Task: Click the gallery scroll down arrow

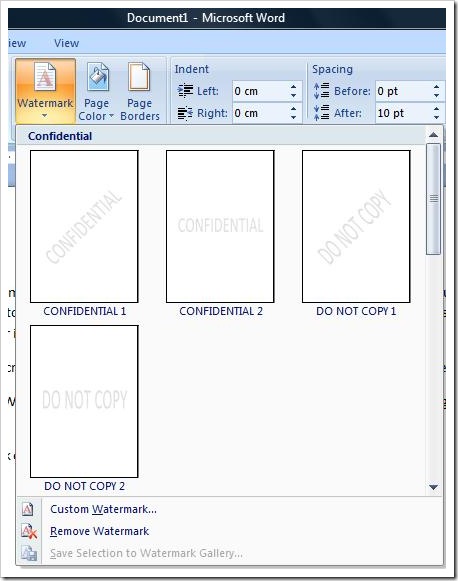Action: pos(433,487)
